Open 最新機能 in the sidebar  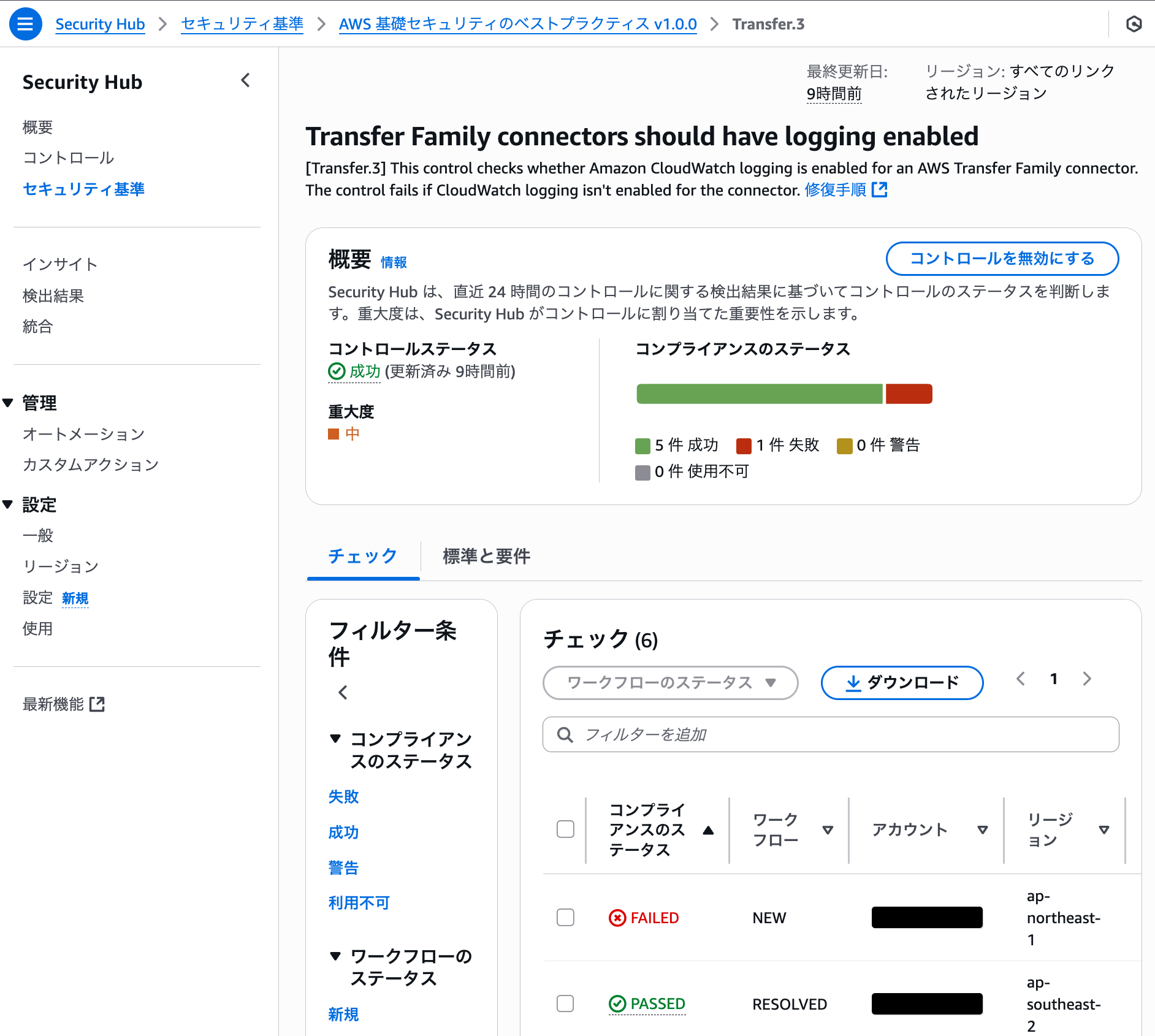click(x=53, y=704)
